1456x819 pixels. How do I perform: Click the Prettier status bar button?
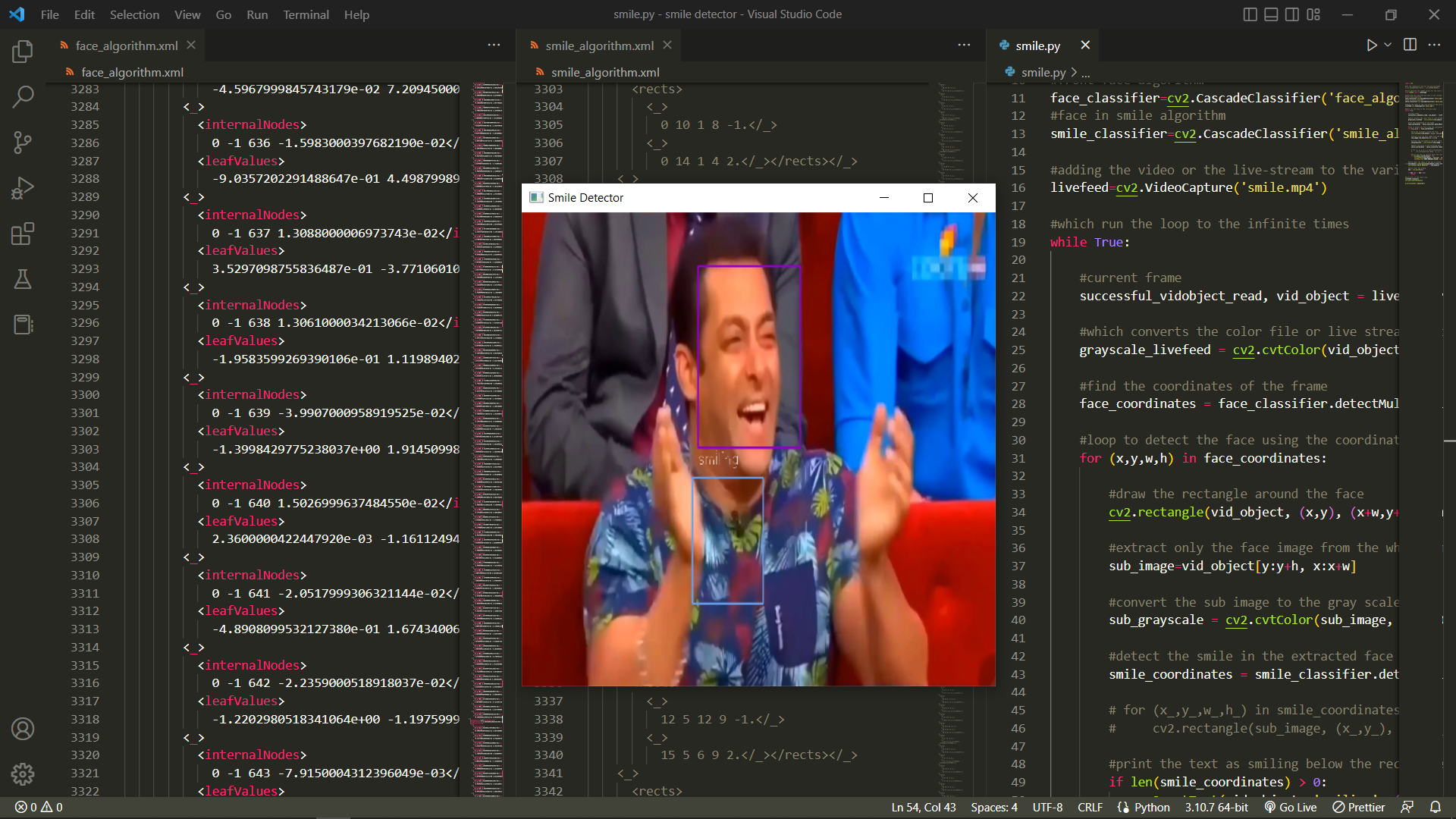[x=1359, y=808]
